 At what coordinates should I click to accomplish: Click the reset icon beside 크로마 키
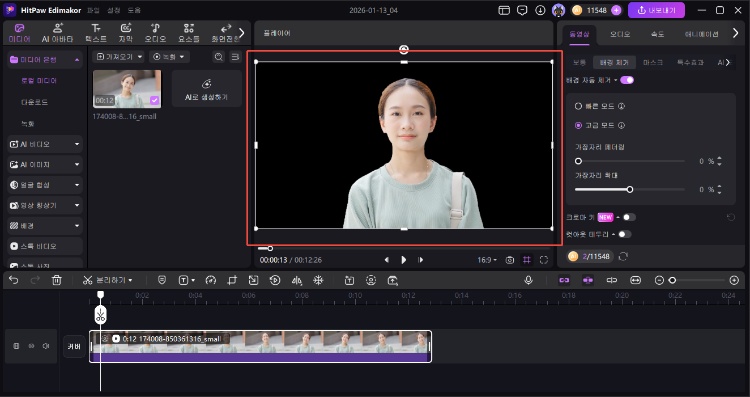pos(731,218)
